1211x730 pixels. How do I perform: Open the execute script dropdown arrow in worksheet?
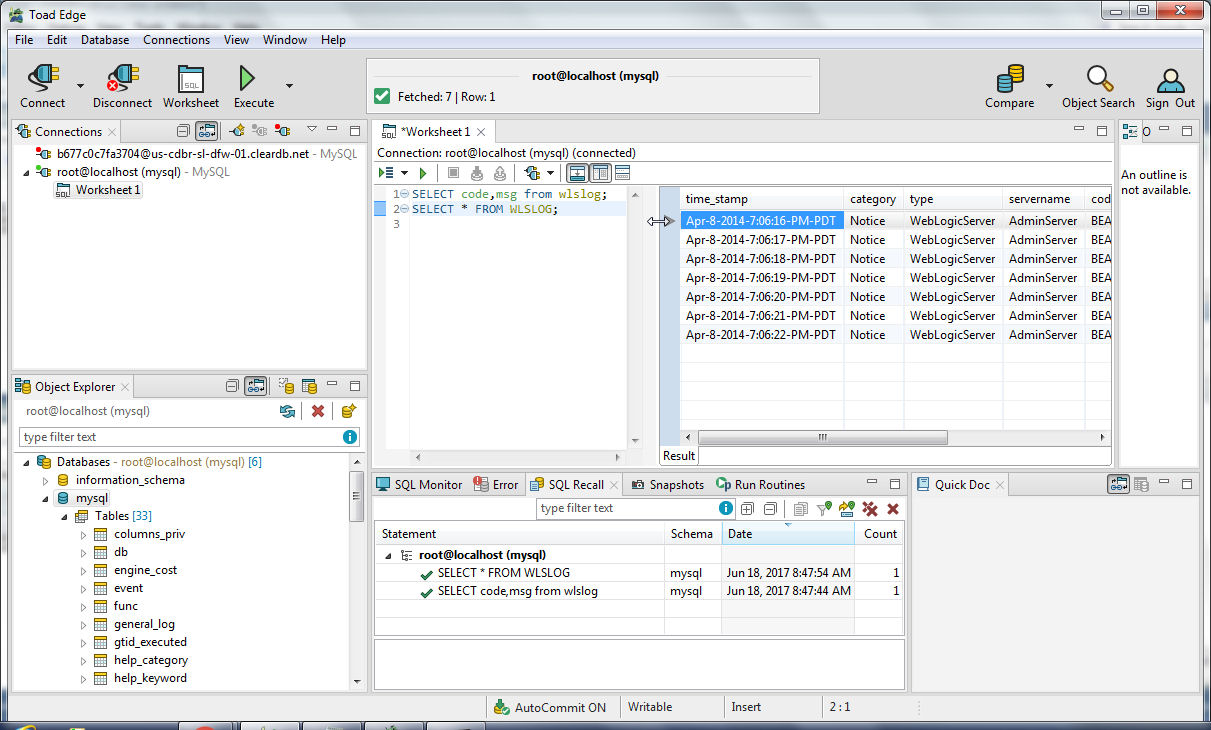click(x=404, y=173)
